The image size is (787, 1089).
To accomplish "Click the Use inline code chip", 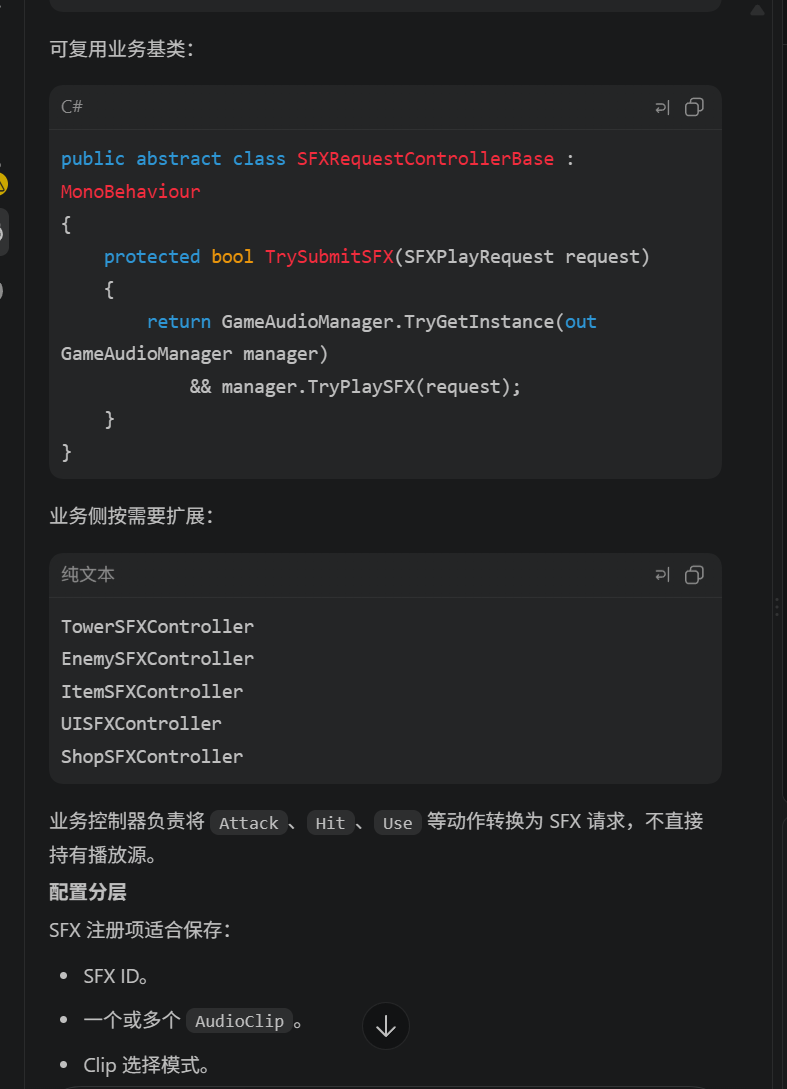I will [x=397, y=823].
